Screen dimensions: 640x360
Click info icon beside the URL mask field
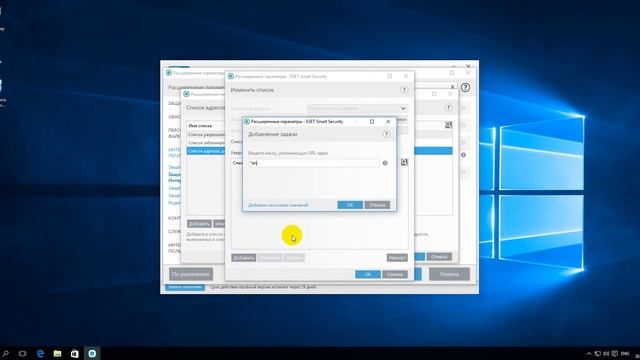click(385, 163)
